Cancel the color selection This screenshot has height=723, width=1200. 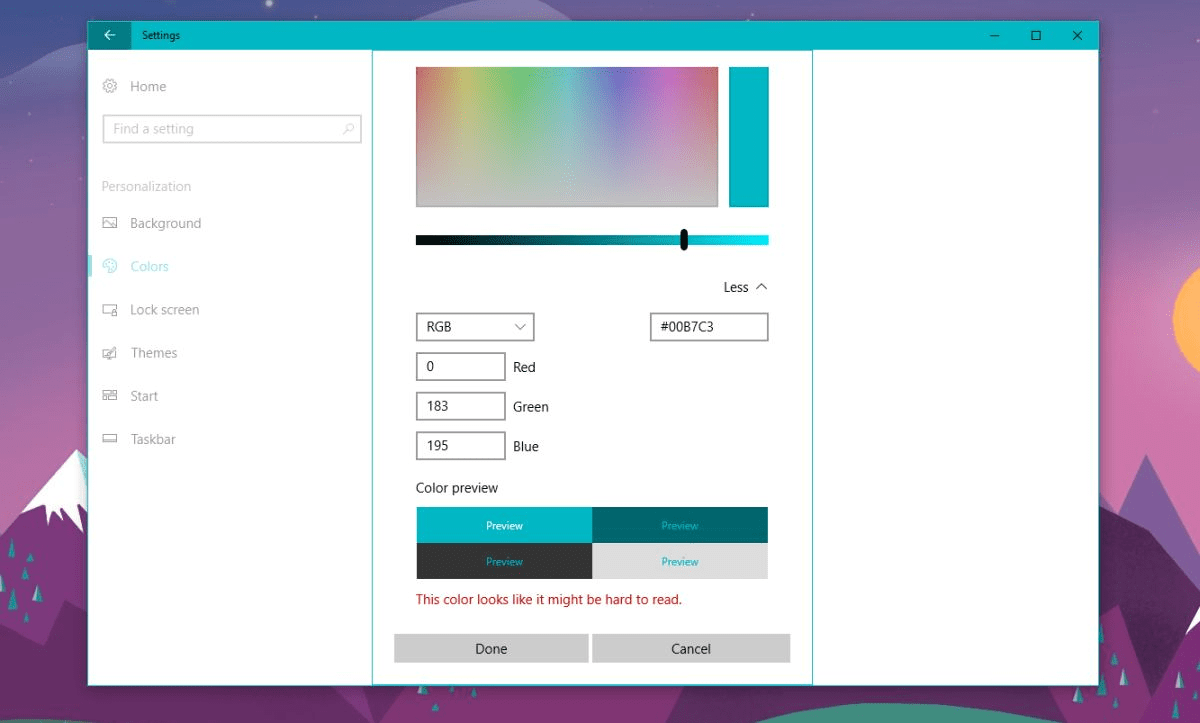point(691,648)
